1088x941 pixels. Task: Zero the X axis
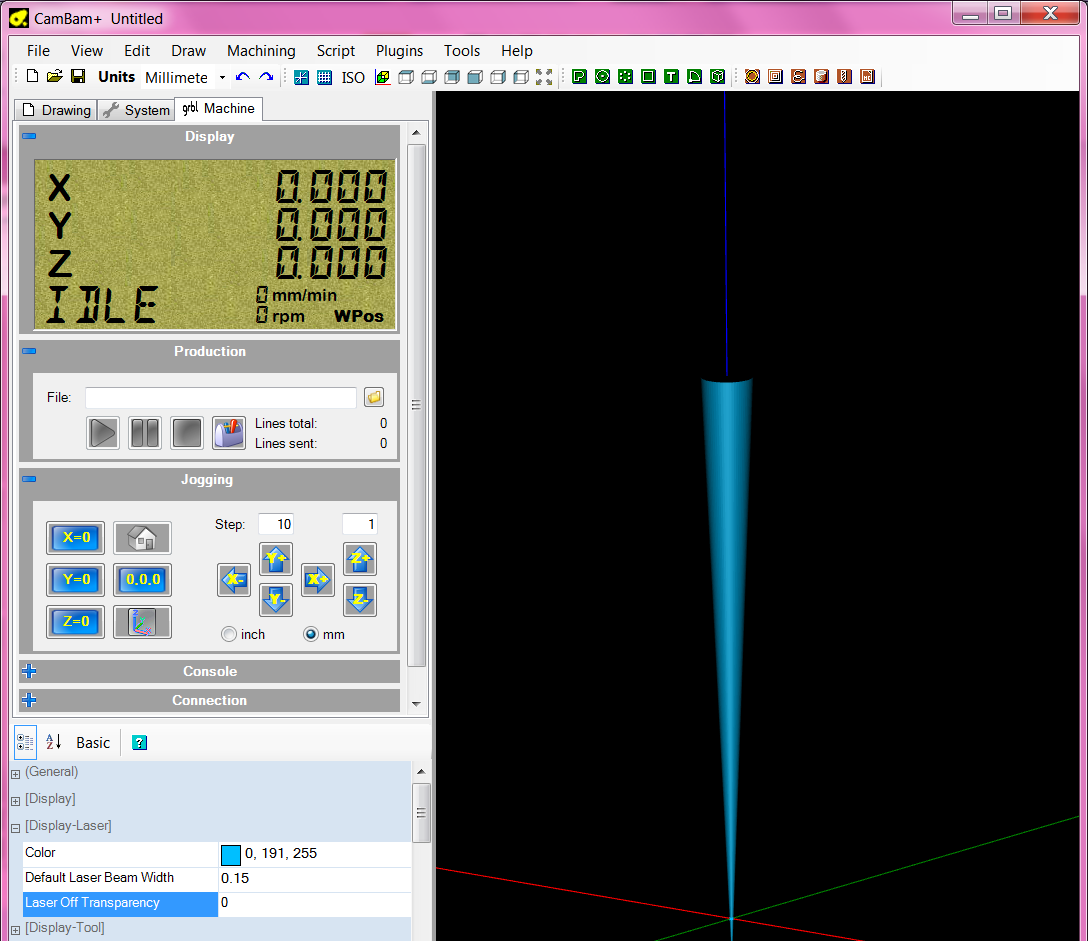[x=76, y=538]
